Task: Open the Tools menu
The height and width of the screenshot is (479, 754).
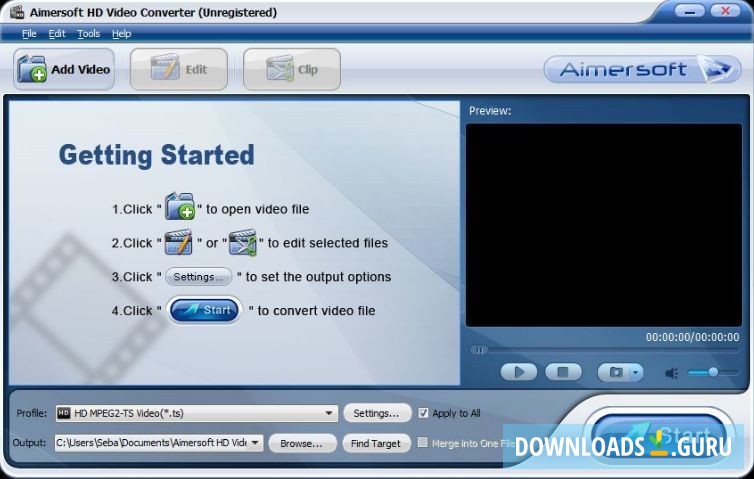Action: tap(88, 34)
